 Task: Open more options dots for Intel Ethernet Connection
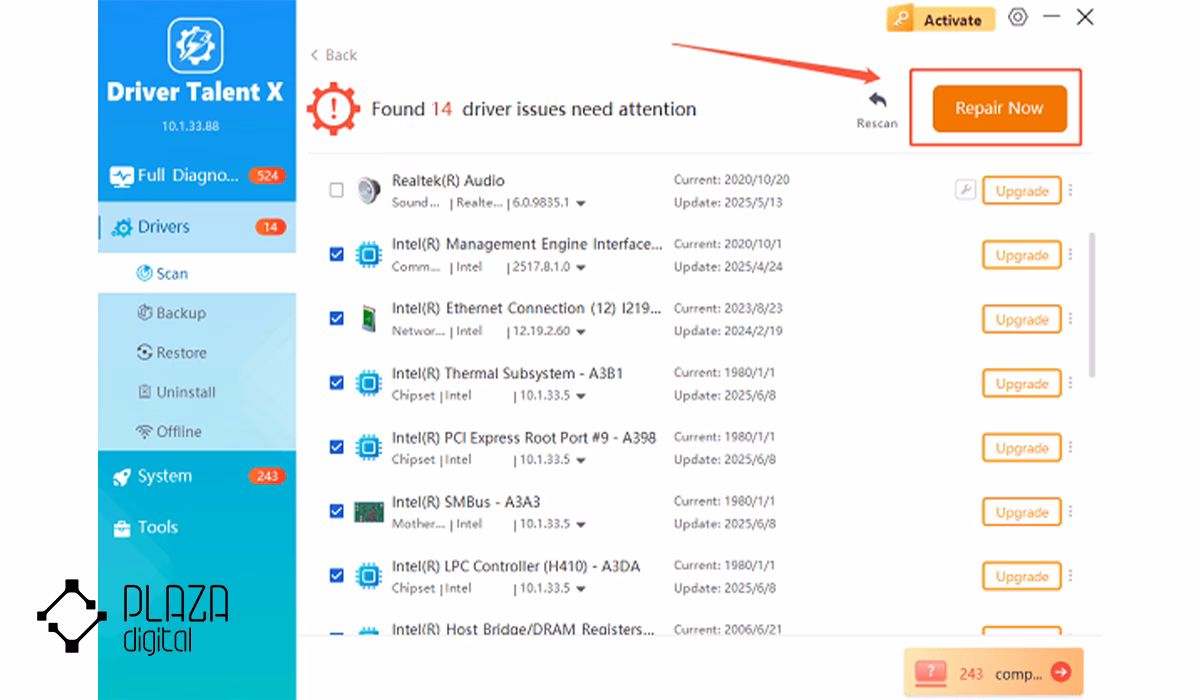click(1070, 319)
